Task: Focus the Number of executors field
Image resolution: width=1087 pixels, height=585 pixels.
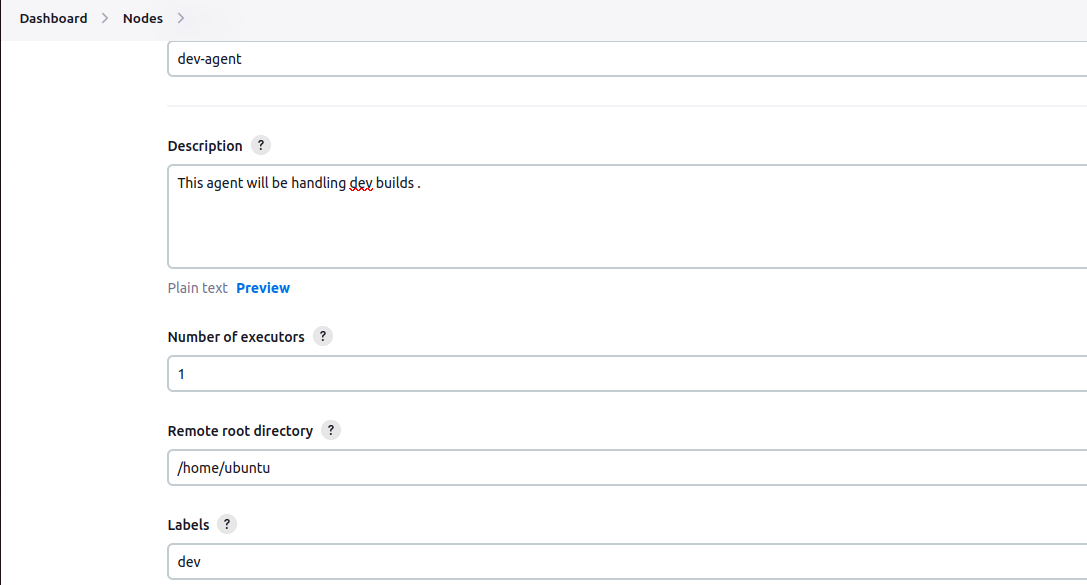Action: pyautogui.click(x=627, y=374)
